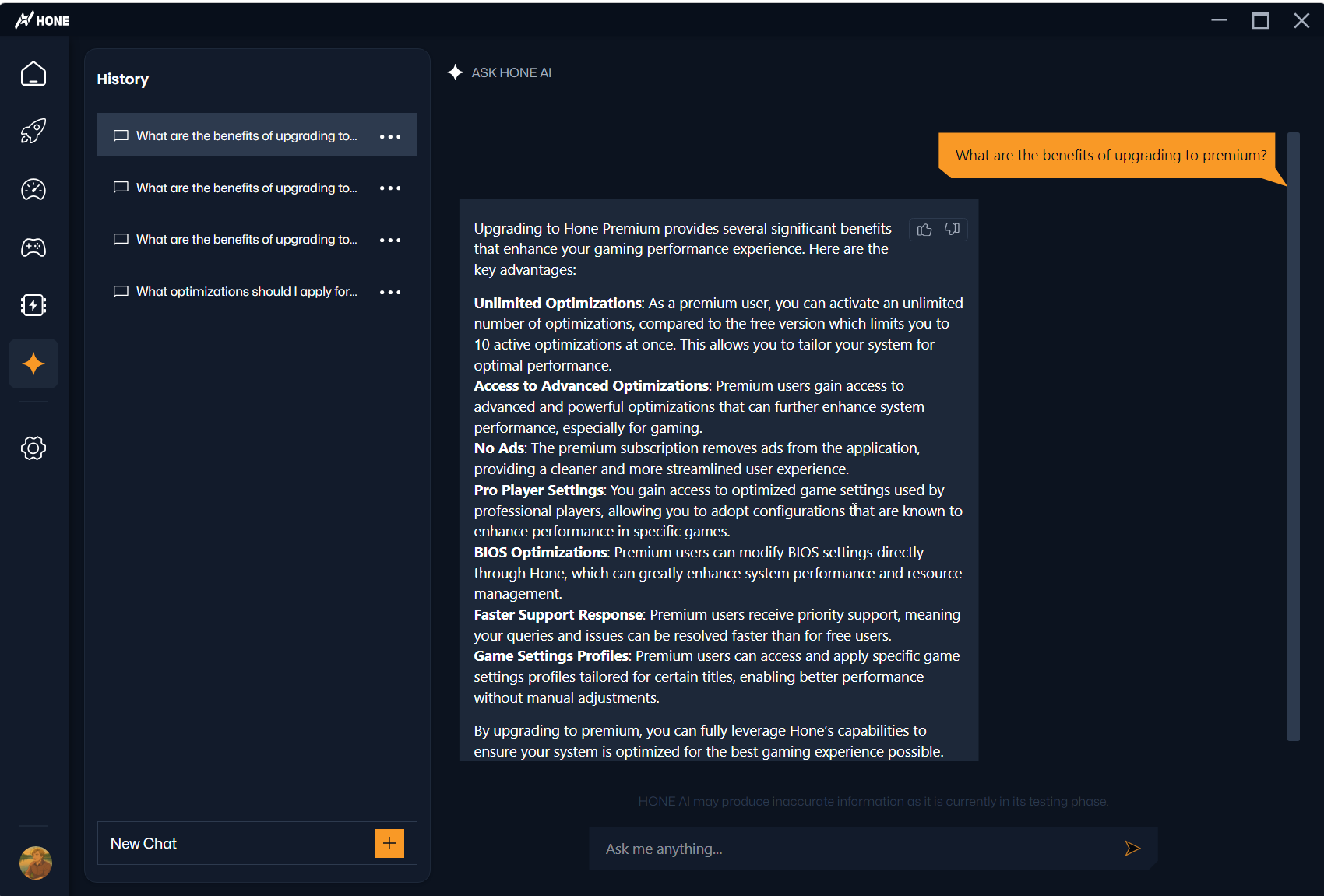Viewport: 1324px width, 896px height.
Task: Open the BIOS chip optimizations section
Action: pyautogui.click(x=33, y=305)
